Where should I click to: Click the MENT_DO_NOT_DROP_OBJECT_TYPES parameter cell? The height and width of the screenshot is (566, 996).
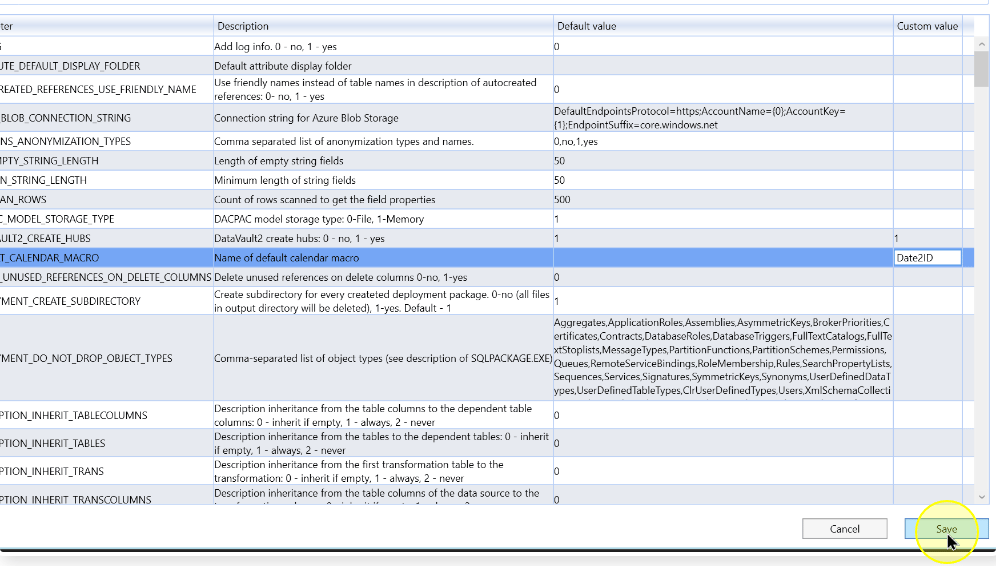pos(106,358)
